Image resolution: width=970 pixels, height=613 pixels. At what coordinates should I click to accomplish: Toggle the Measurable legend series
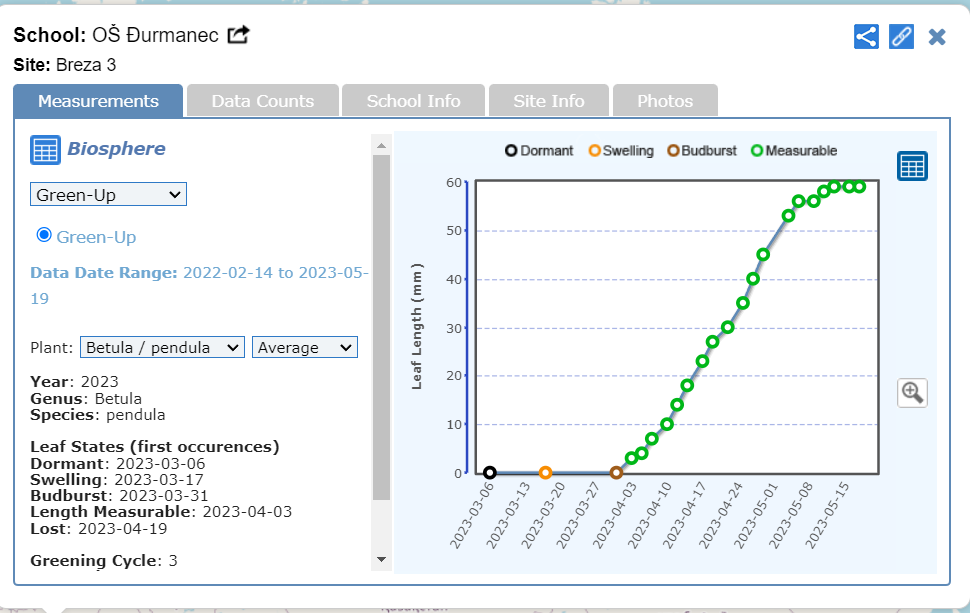click(x=794, y=151)
